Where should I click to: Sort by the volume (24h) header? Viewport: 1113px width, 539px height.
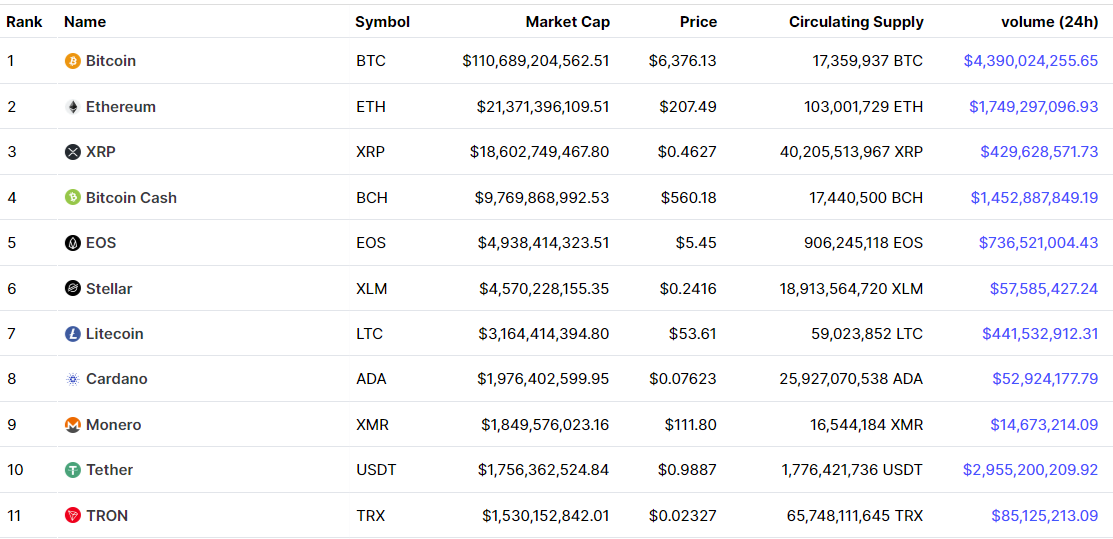click(1049, 22)
